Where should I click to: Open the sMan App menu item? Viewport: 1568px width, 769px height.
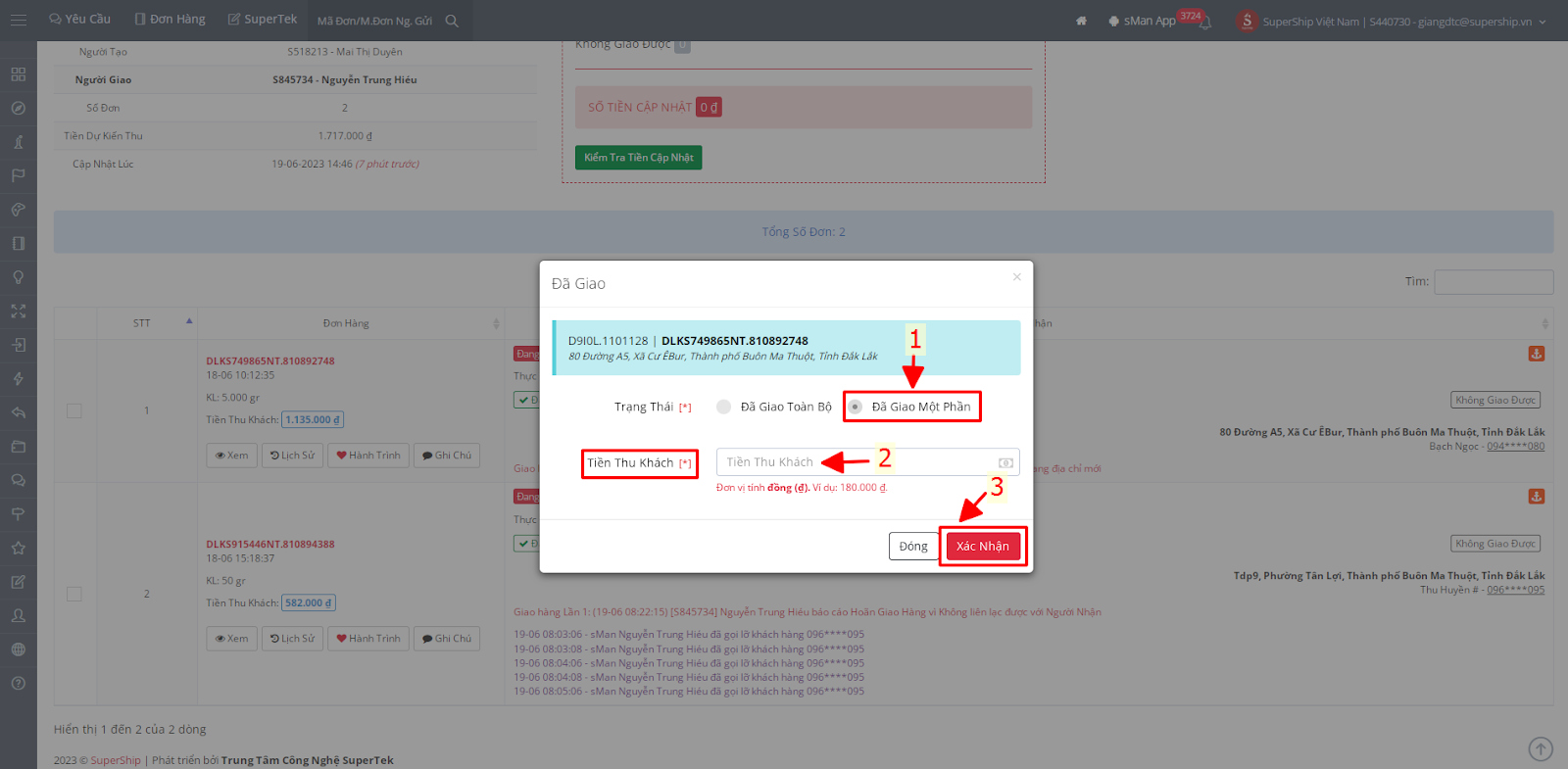point(1142,21)
